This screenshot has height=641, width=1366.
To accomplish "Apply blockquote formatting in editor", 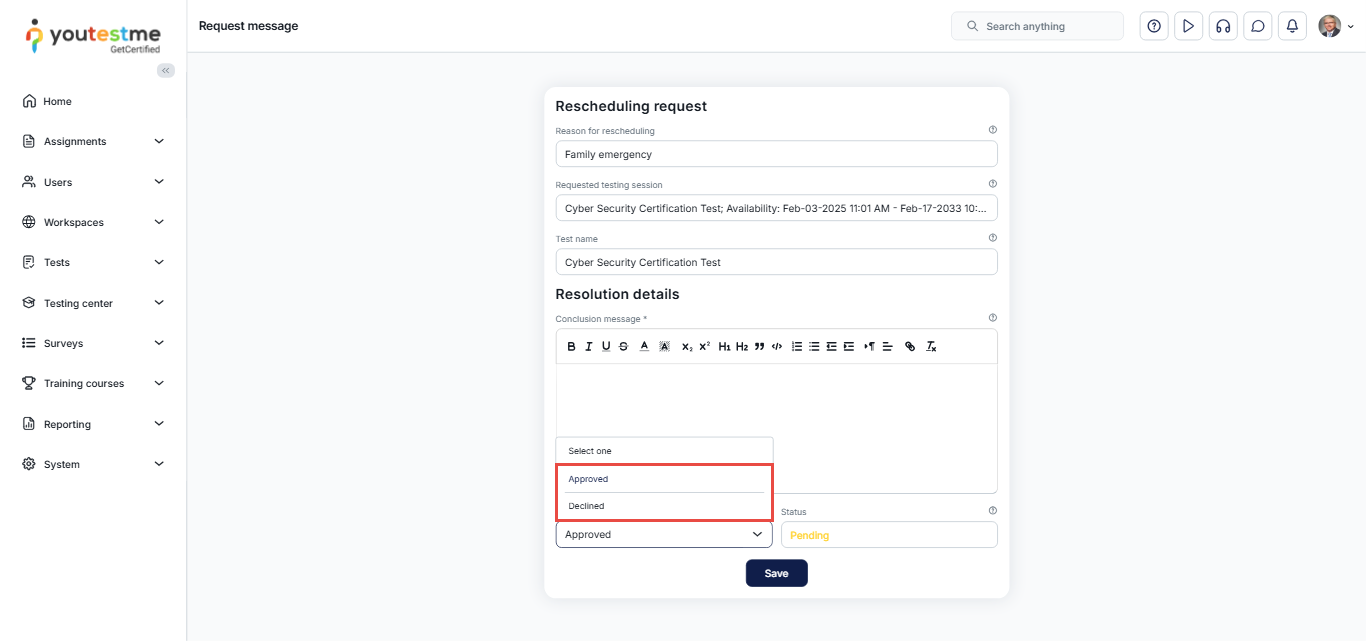I will [759, 346].
